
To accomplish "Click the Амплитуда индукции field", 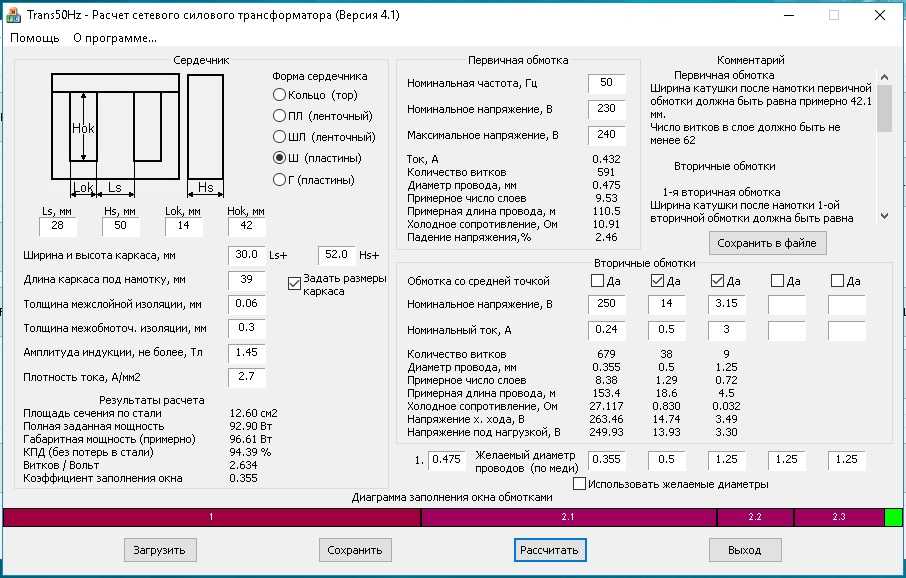I will [246, 353].
